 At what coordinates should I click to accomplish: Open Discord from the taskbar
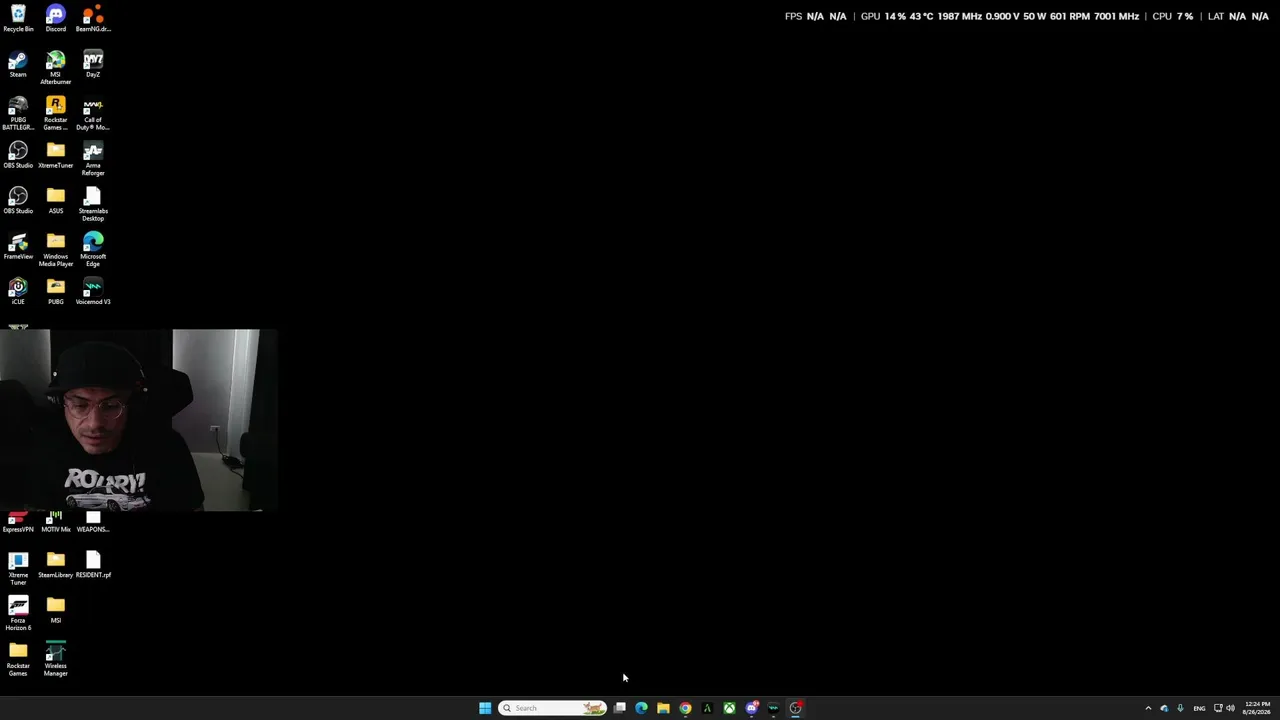(751, 708)
